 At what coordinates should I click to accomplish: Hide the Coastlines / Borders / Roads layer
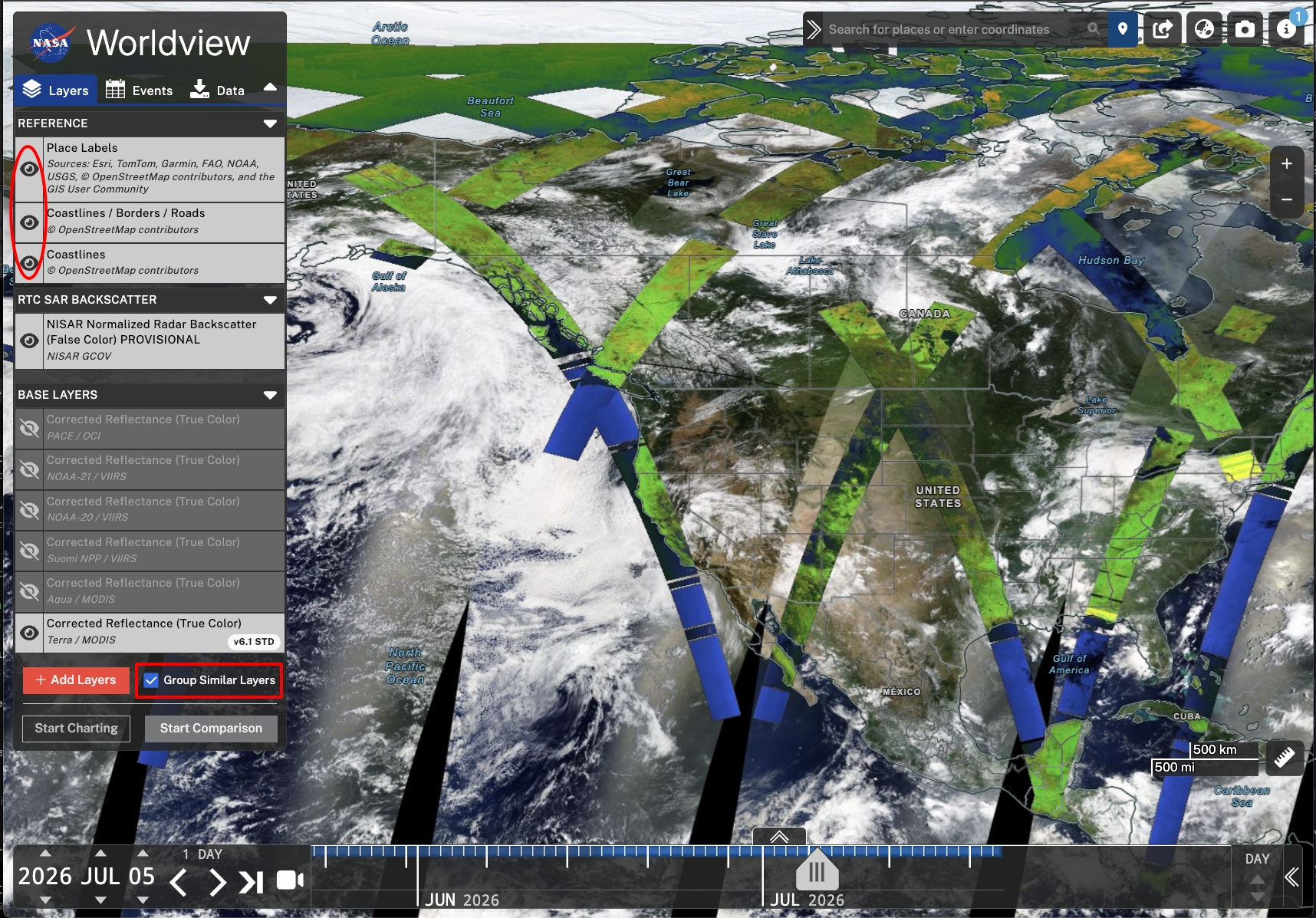(x=29, y=222)
